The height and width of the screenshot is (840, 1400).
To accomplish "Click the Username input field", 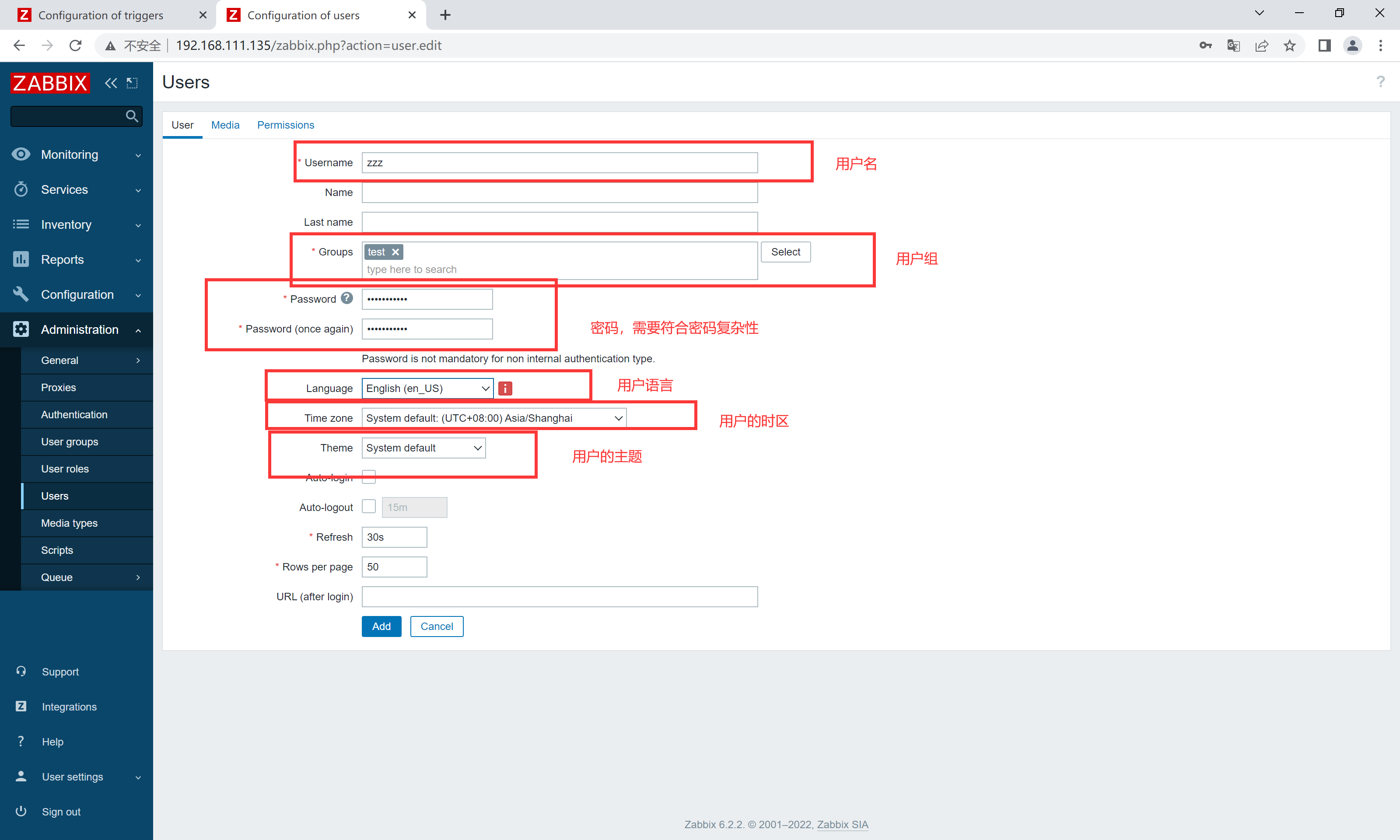I will click(x=560, y=162).
